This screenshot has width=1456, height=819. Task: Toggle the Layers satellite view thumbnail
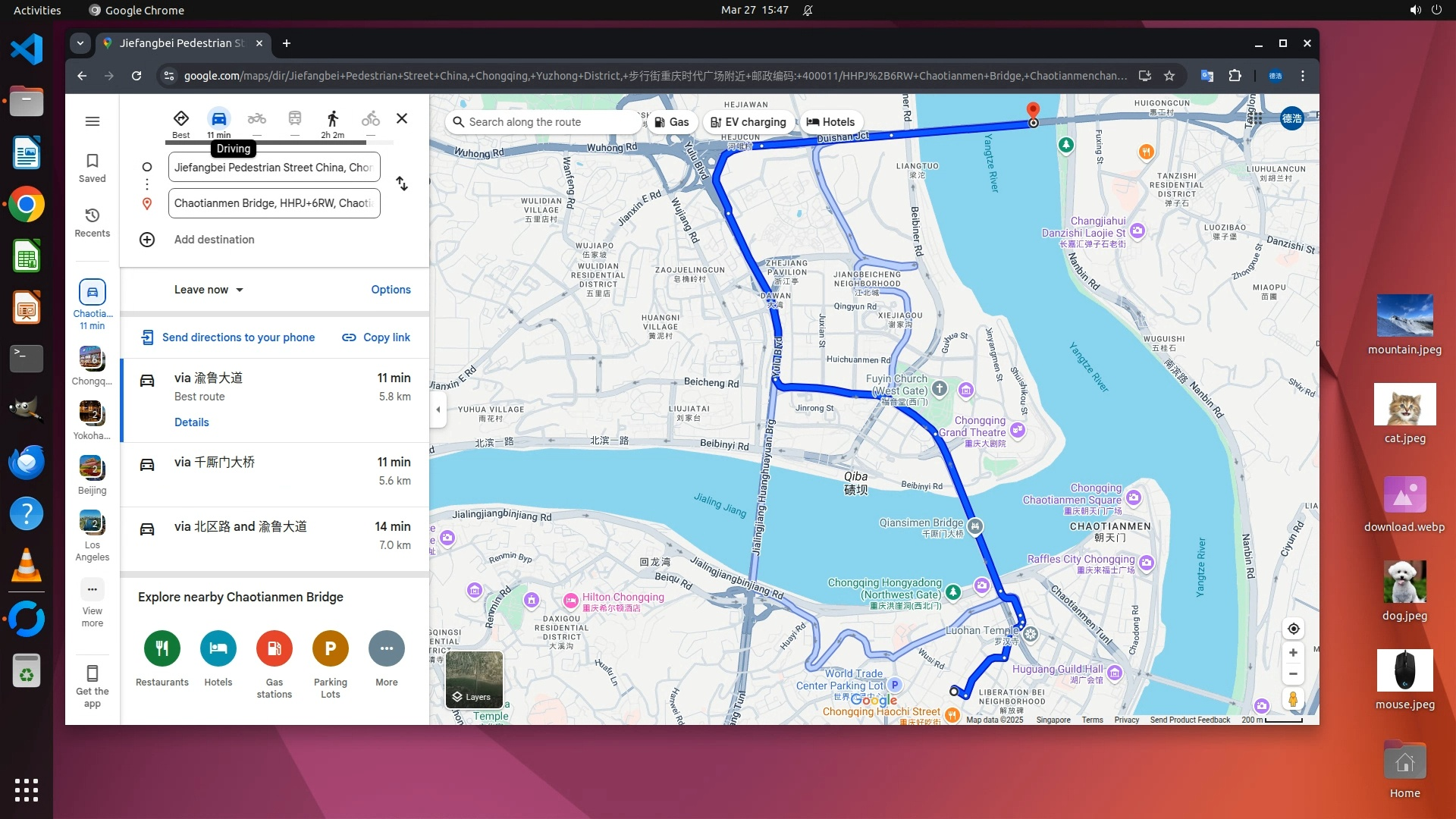coord(474,679)
